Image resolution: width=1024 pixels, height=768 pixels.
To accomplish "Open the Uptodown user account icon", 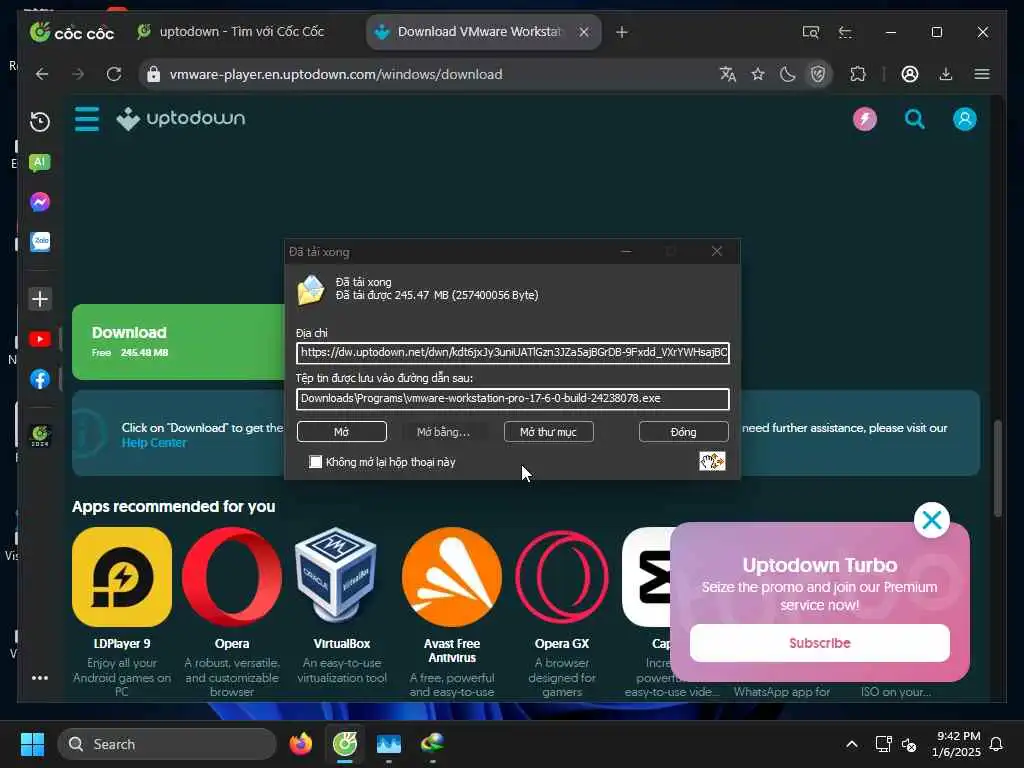I will coord(965,119).
